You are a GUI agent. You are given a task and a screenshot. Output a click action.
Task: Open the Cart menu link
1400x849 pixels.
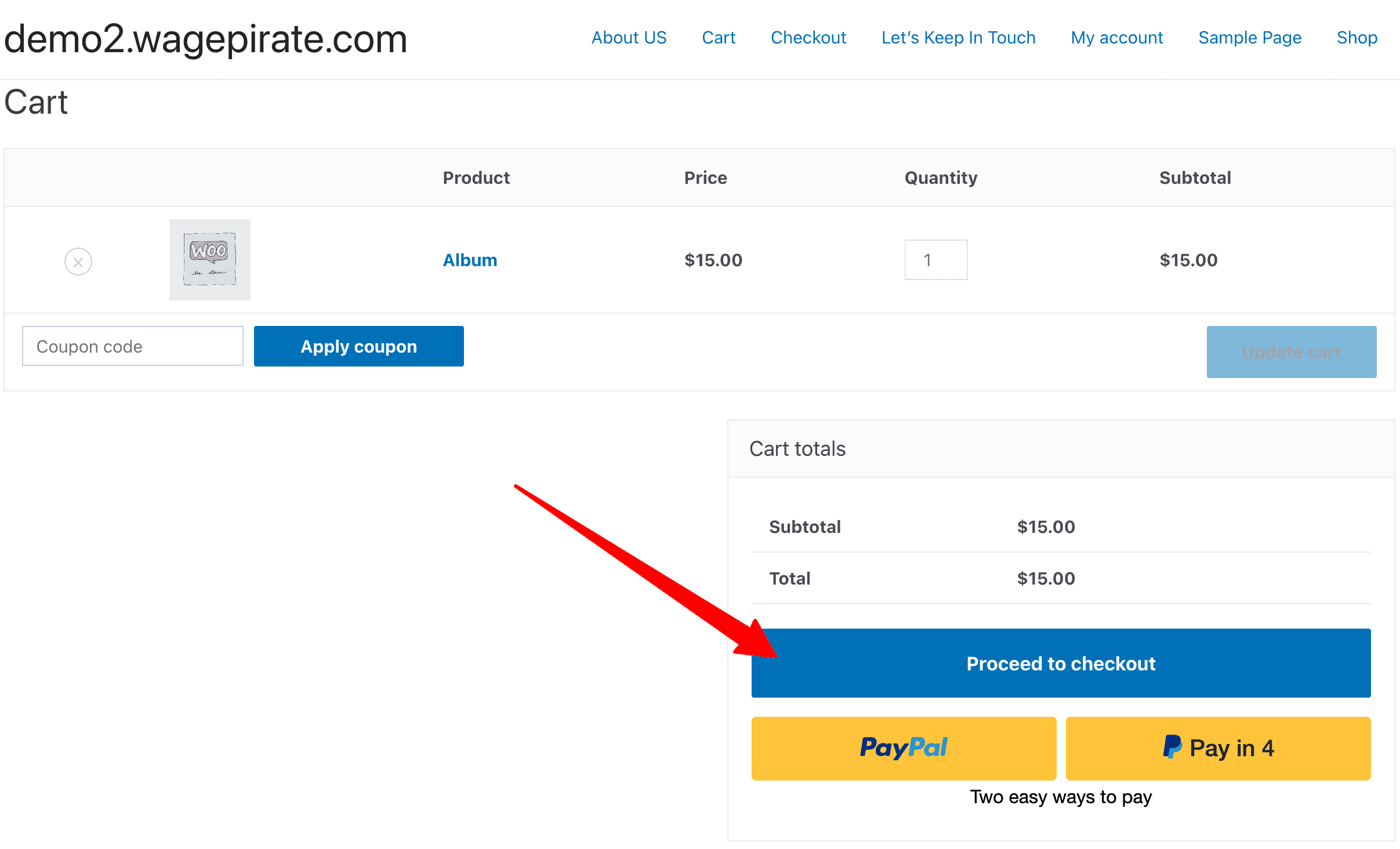click(x=719, y=38)
